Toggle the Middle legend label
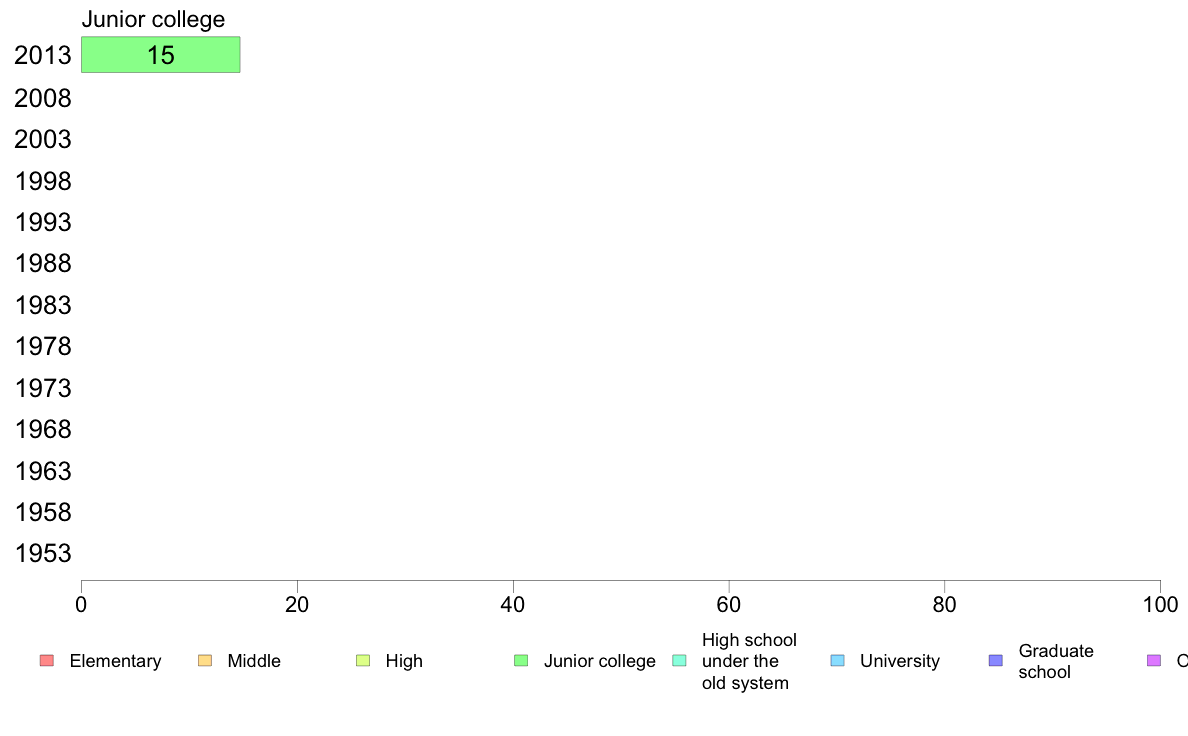This screenshot has width=1188, height=736. pyautogui.click(x=254, y=661)
